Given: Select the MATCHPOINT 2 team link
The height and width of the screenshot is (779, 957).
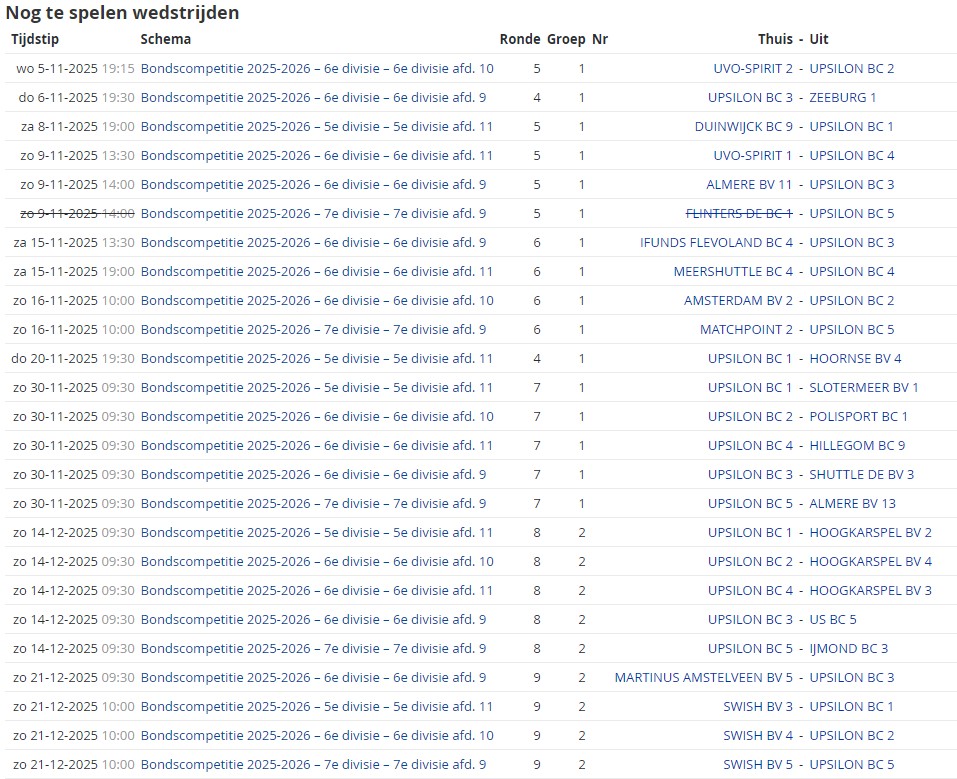Looking at the screenshot, I should click(x=746, y=330).
